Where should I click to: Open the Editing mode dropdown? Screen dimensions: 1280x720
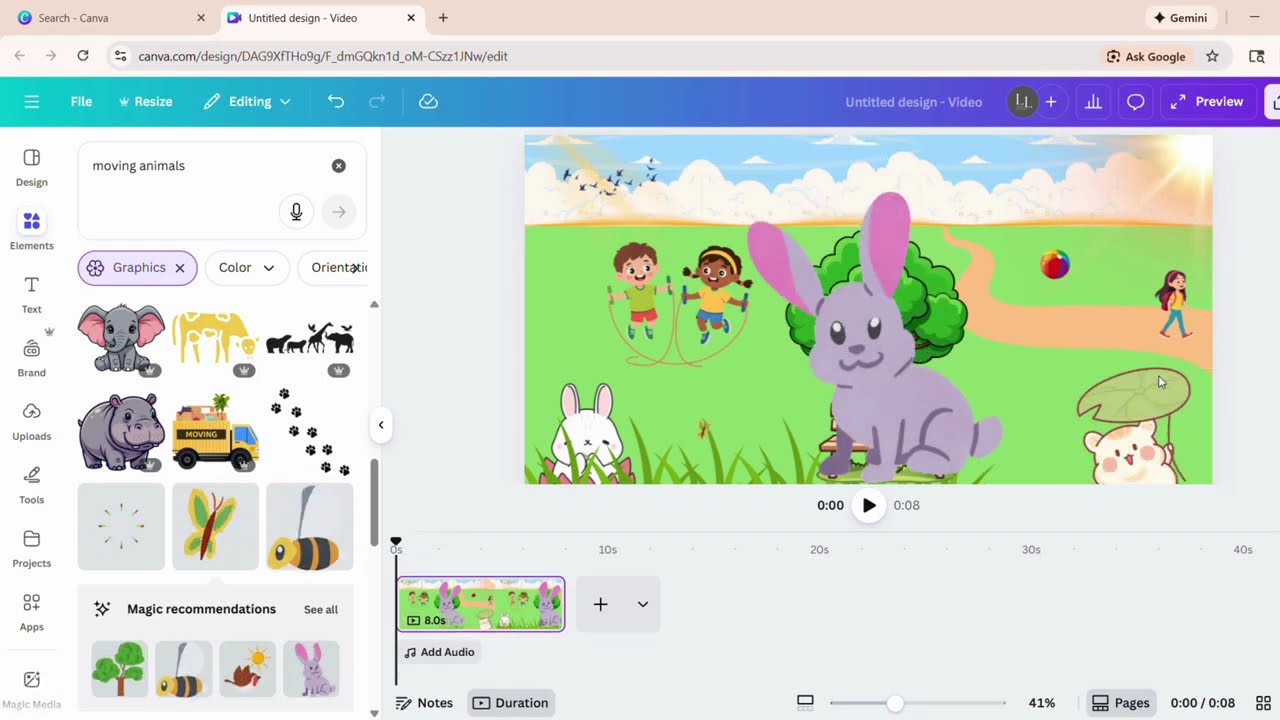[x=247, y=101]
